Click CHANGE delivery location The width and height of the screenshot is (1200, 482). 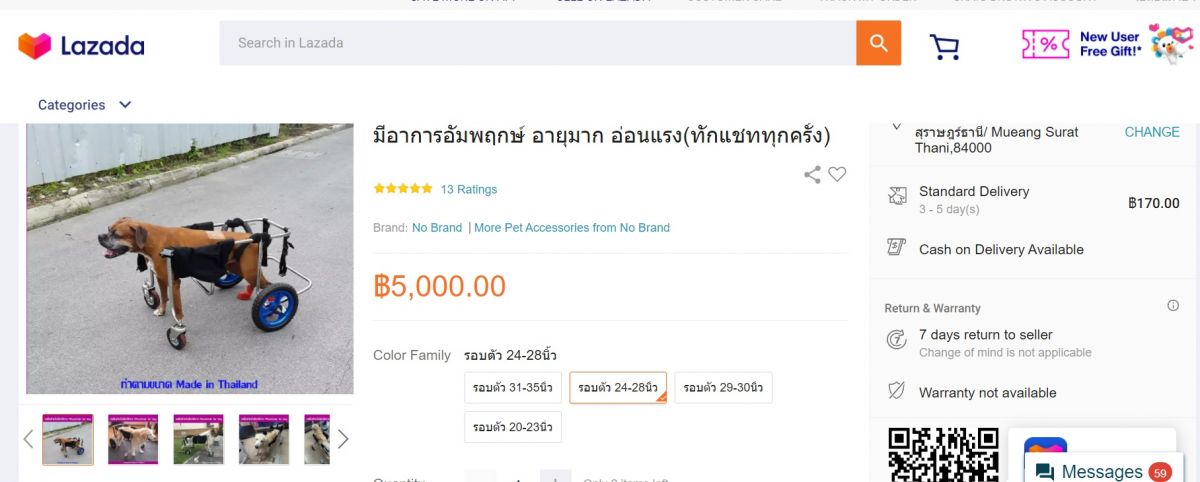click(1152, 132)
